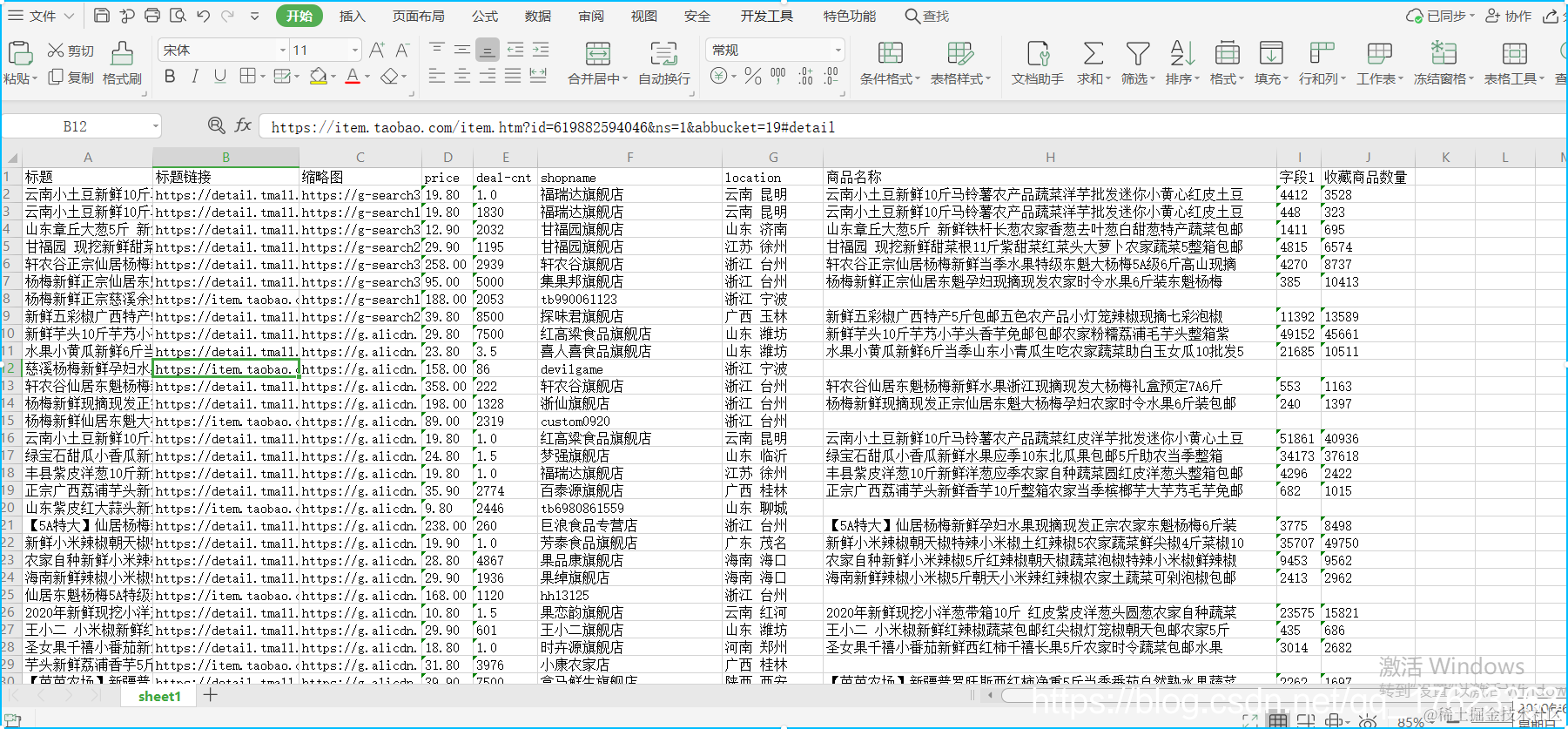Toggle middle vertical alignment

tap(462, 50)
